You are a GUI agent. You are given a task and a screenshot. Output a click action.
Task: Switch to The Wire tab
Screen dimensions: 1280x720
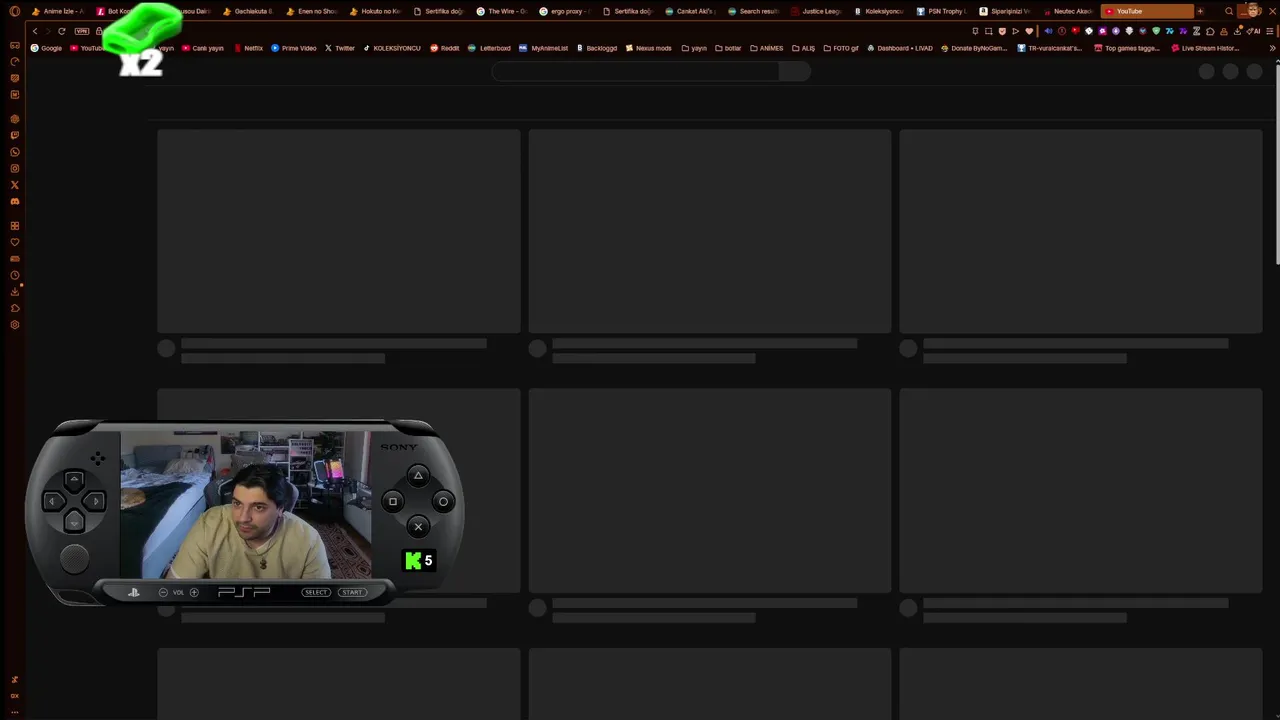(501, 11)
